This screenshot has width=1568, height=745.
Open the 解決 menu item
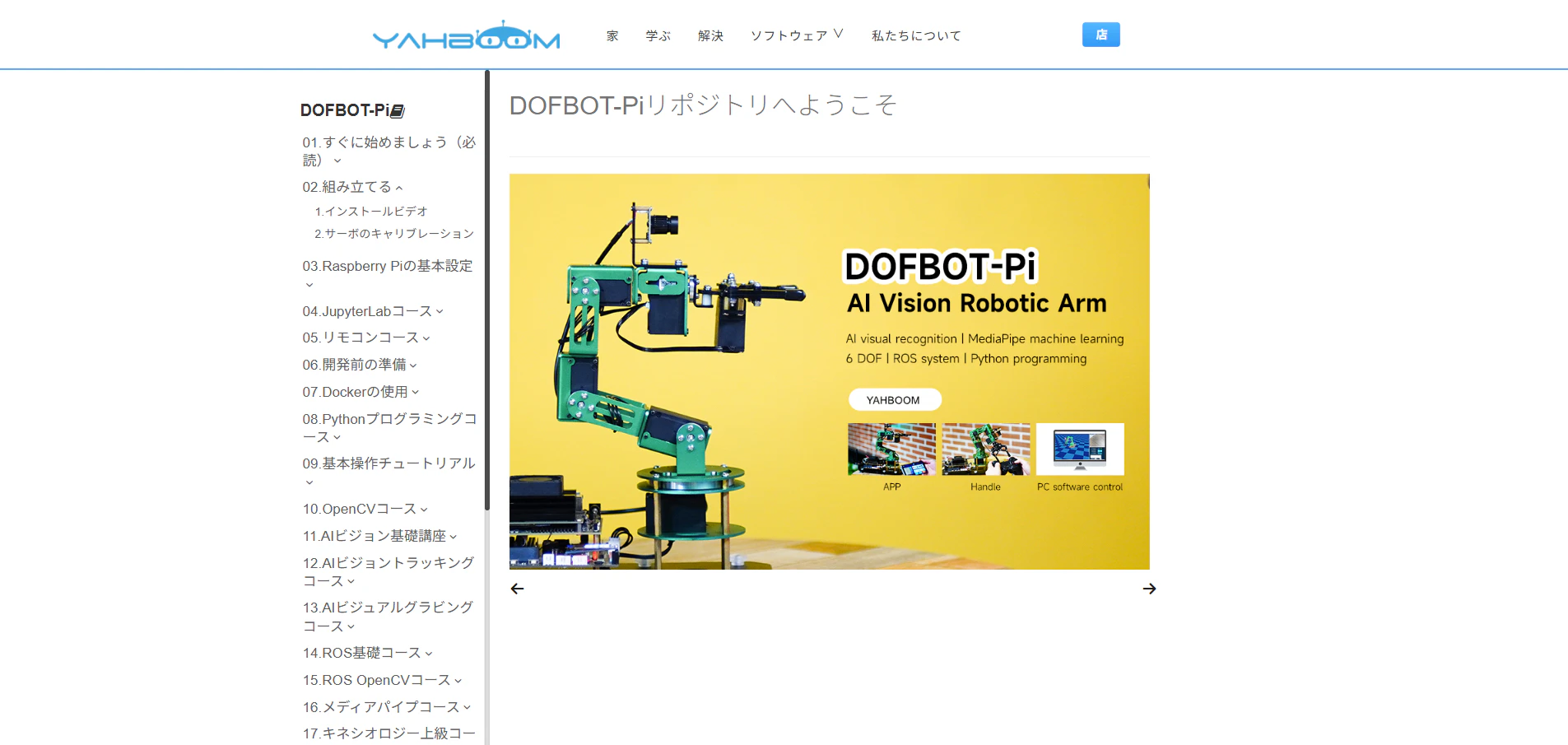(x=710, y=35)
